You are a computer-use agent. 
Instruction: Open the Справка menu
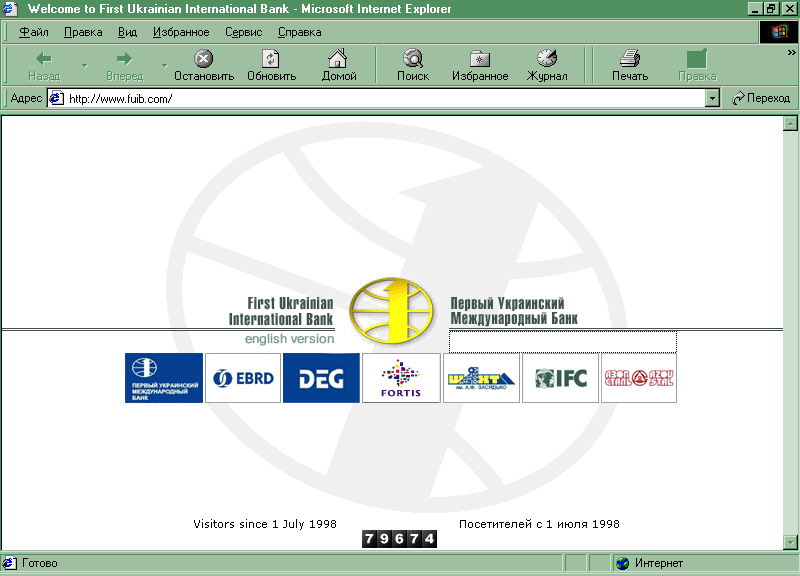tap(299, 32)
